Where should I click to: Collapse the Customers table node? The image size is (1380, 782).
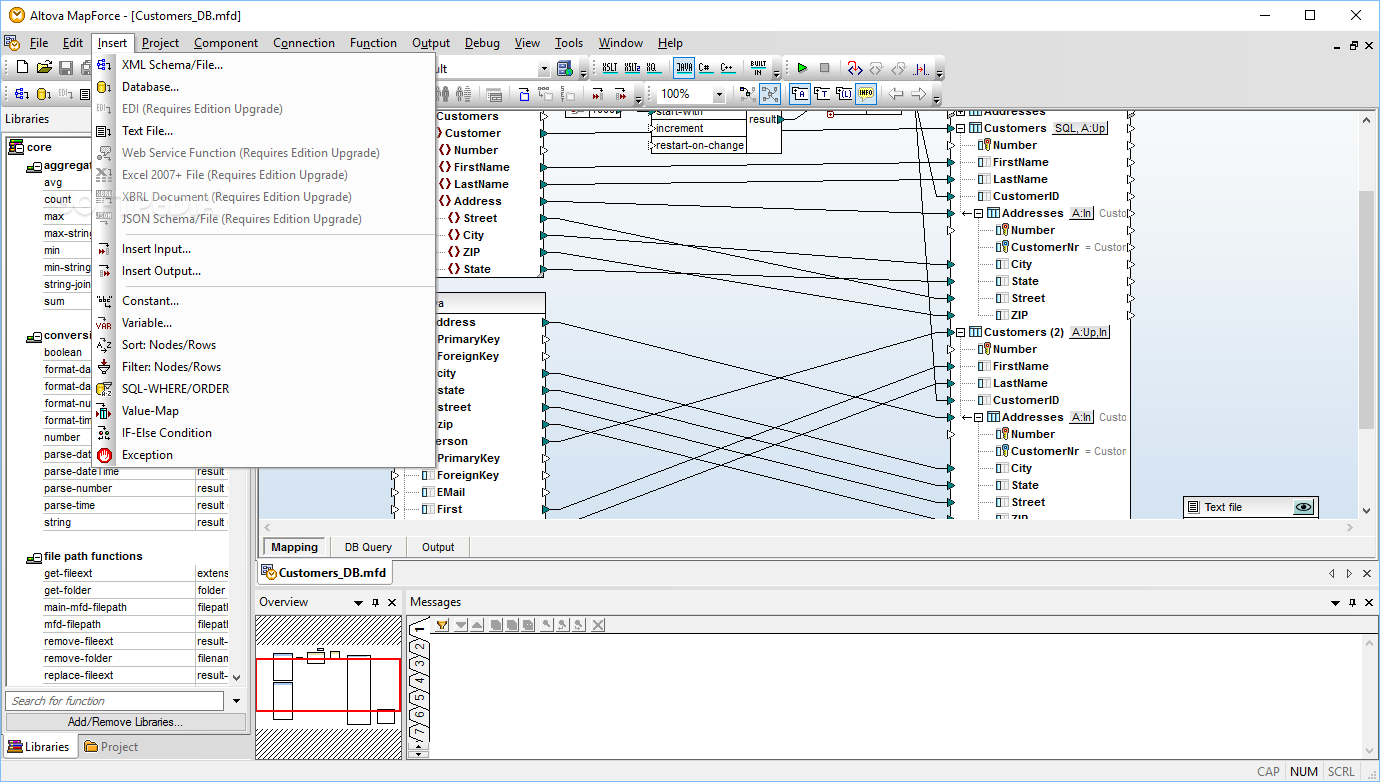click(961, 128)
